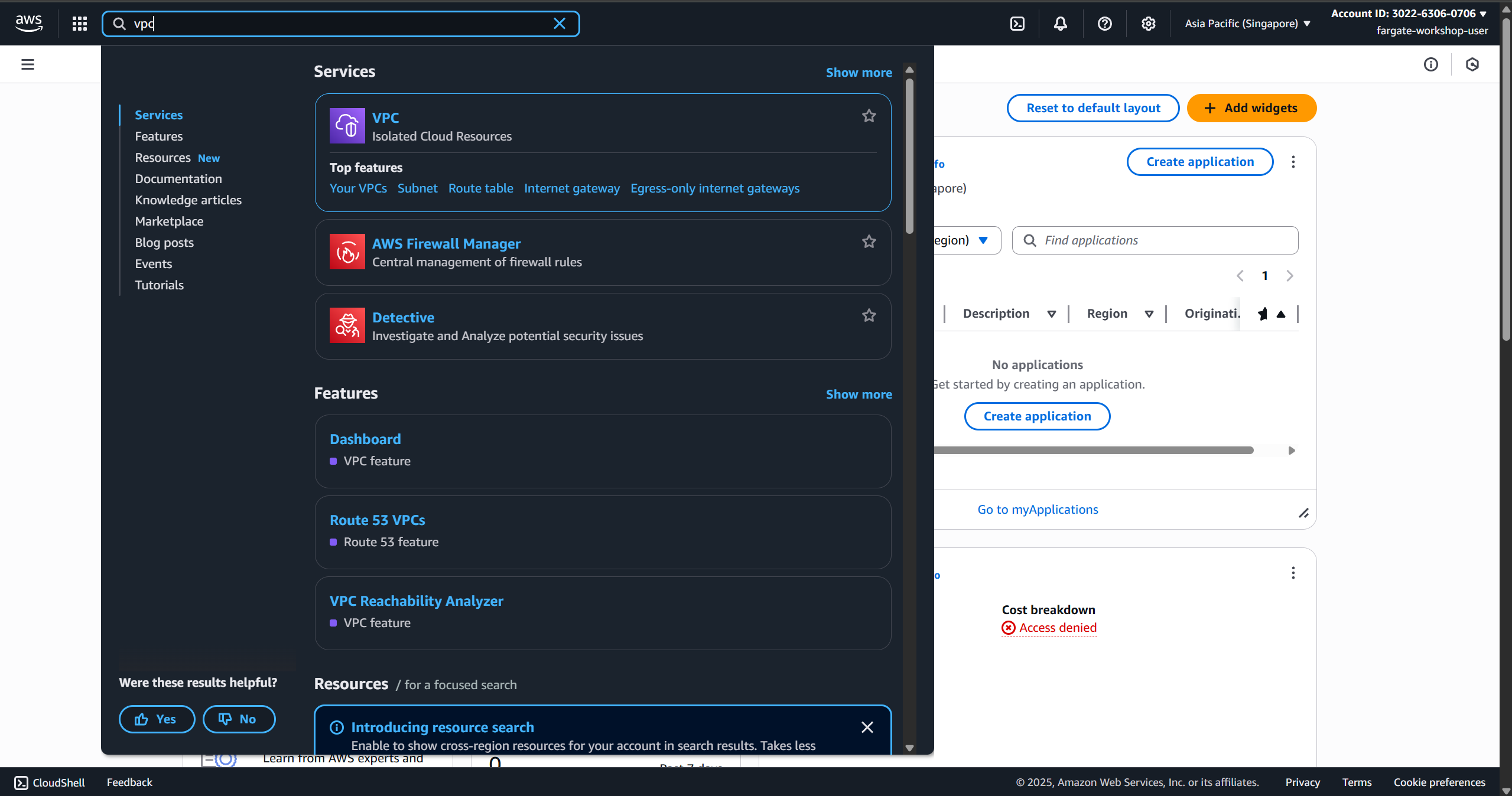The image size is (1512, 796).
Task: Open Detective service link
Action: 403,317
